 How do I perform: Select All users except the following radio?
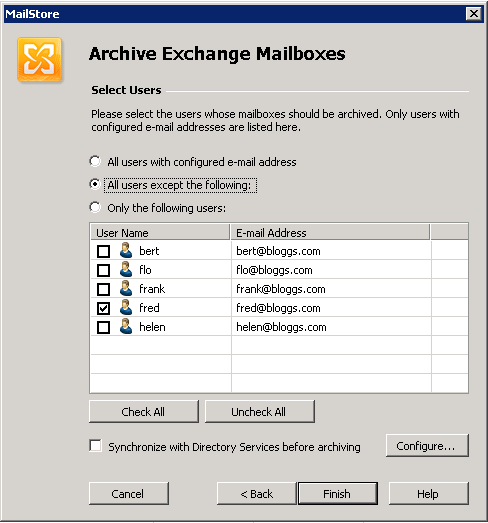95,184
